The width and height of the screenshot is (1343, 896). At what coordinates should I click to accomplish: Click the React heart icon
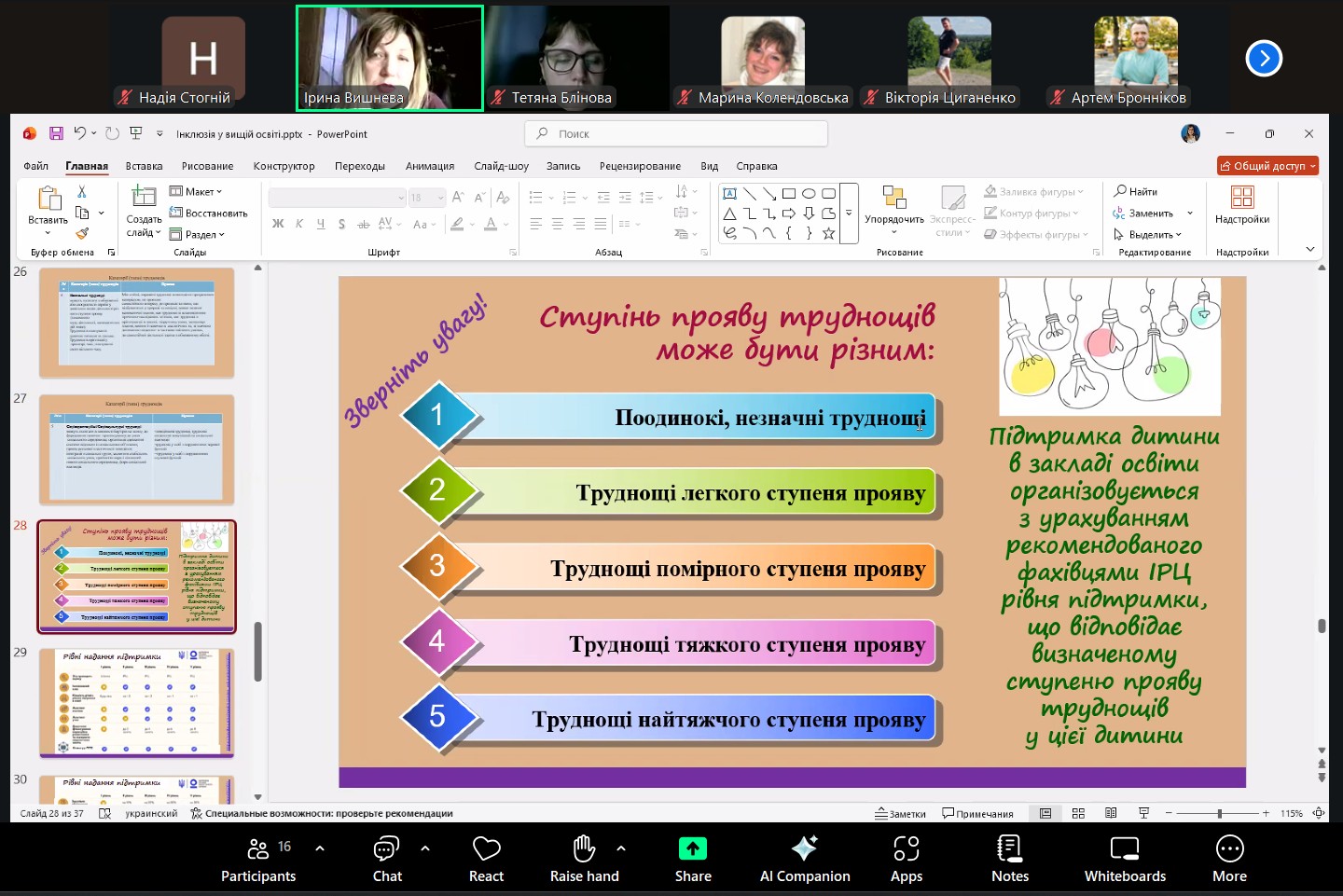pyautogui.click(x=486, y=858)
